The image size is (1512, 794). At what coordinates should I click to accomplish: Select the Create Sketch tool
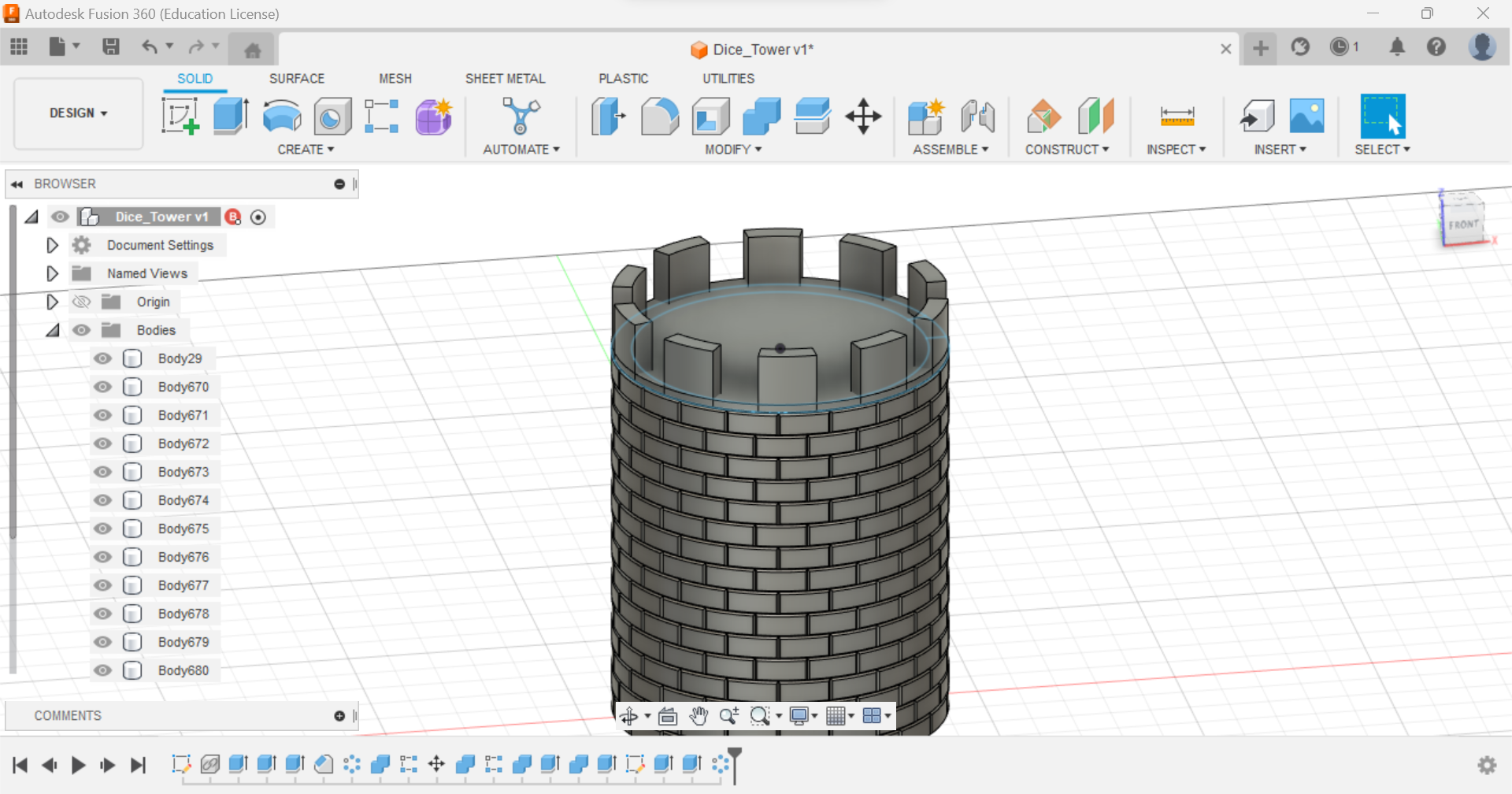[180, 116]
